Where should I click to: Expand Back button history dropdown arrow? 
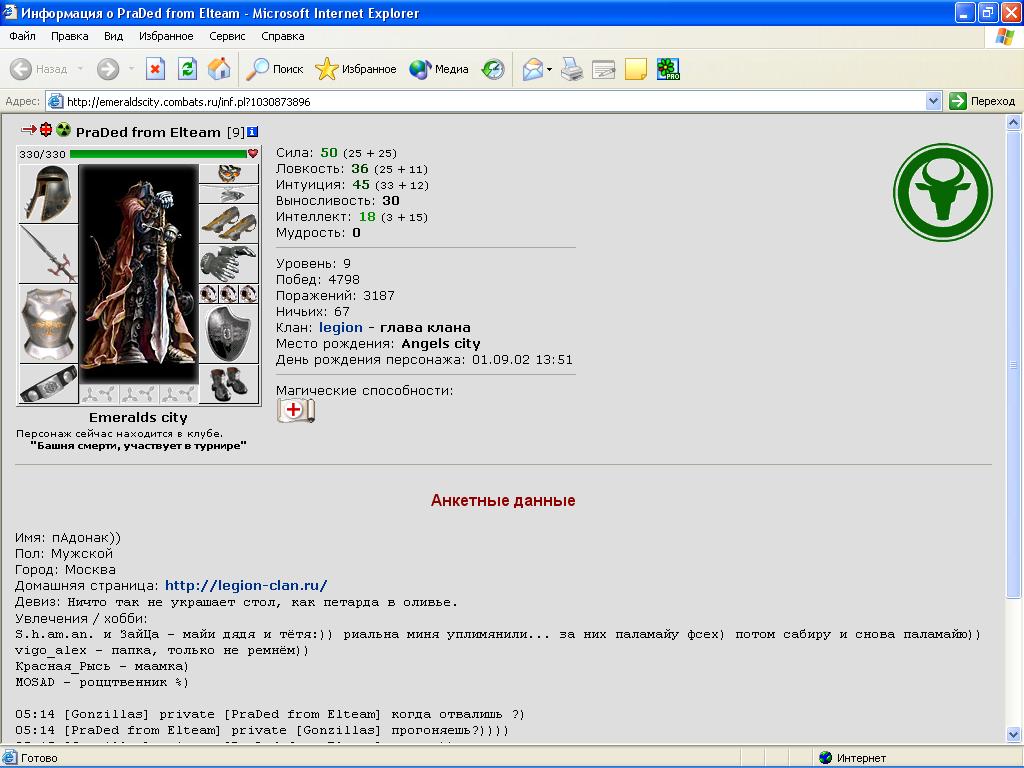pos(80,69)
